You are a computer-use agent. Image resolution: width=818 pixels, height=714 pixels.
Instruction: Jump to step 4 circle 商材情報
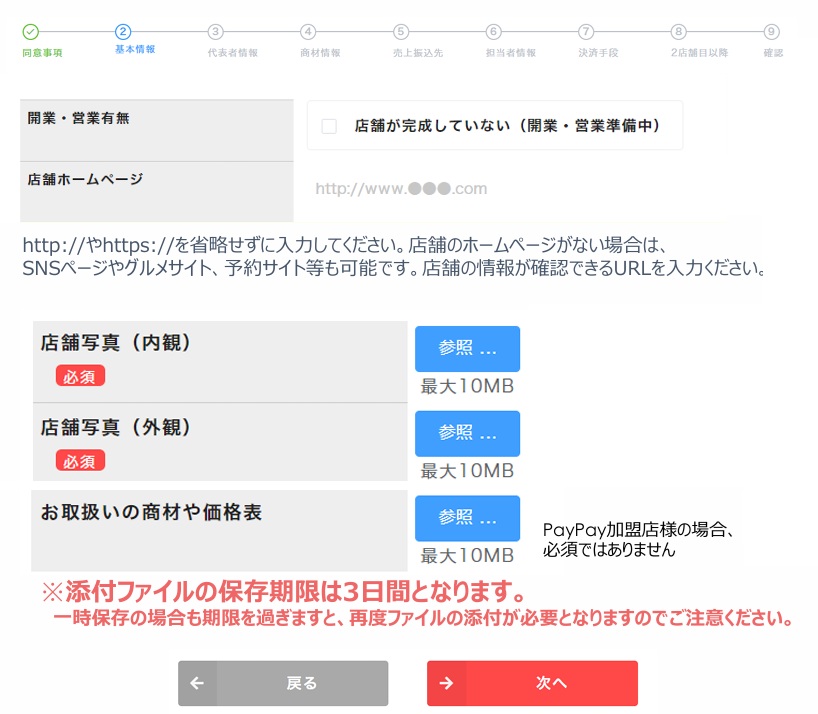(308, 32)
